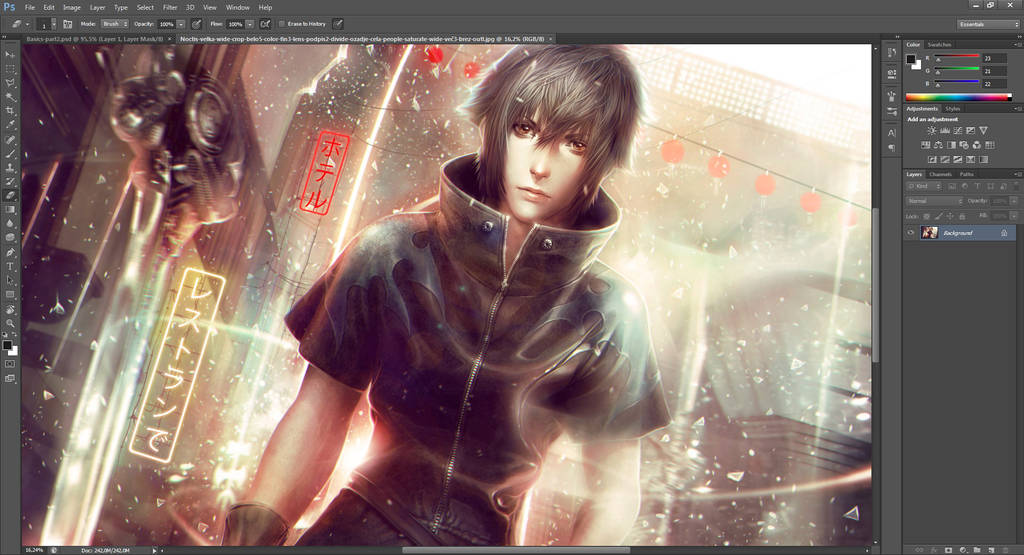Image resolution: width=1024 pixels, height=555 pixels.
Task: Open the Filter menu
Action: coord(170,7)
